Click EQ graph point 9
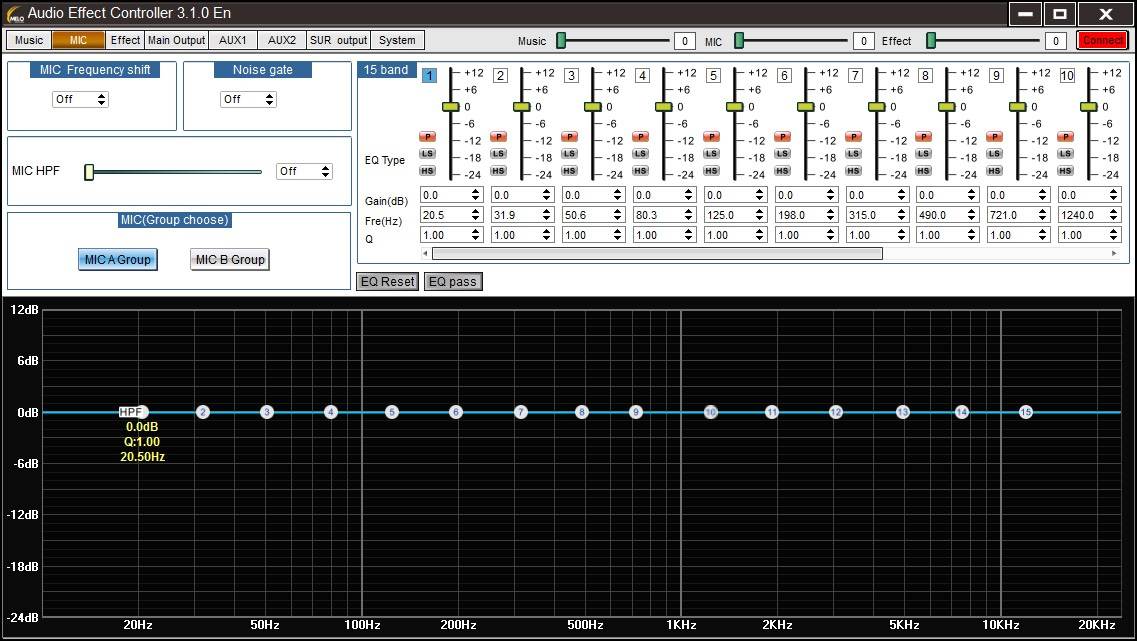 [x=636, y=412]
